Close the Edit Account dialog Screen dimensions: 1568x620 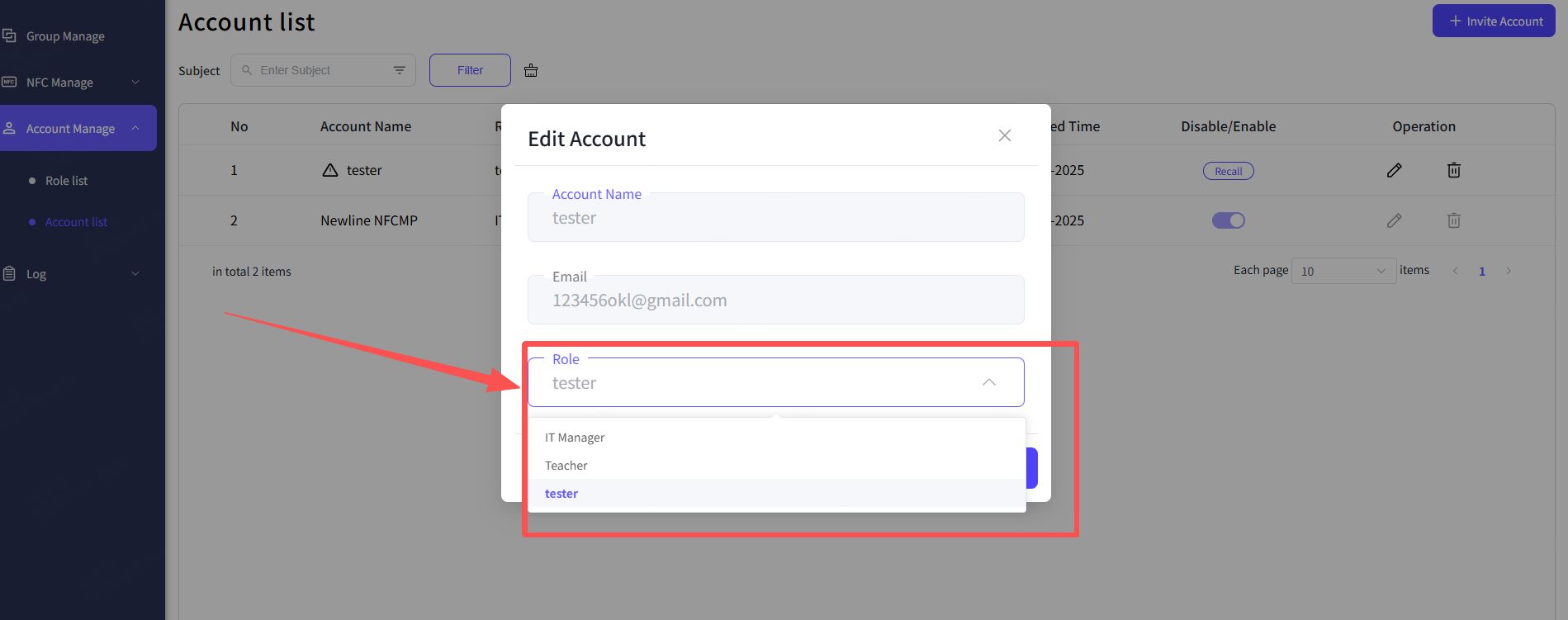coord(1004,135)
